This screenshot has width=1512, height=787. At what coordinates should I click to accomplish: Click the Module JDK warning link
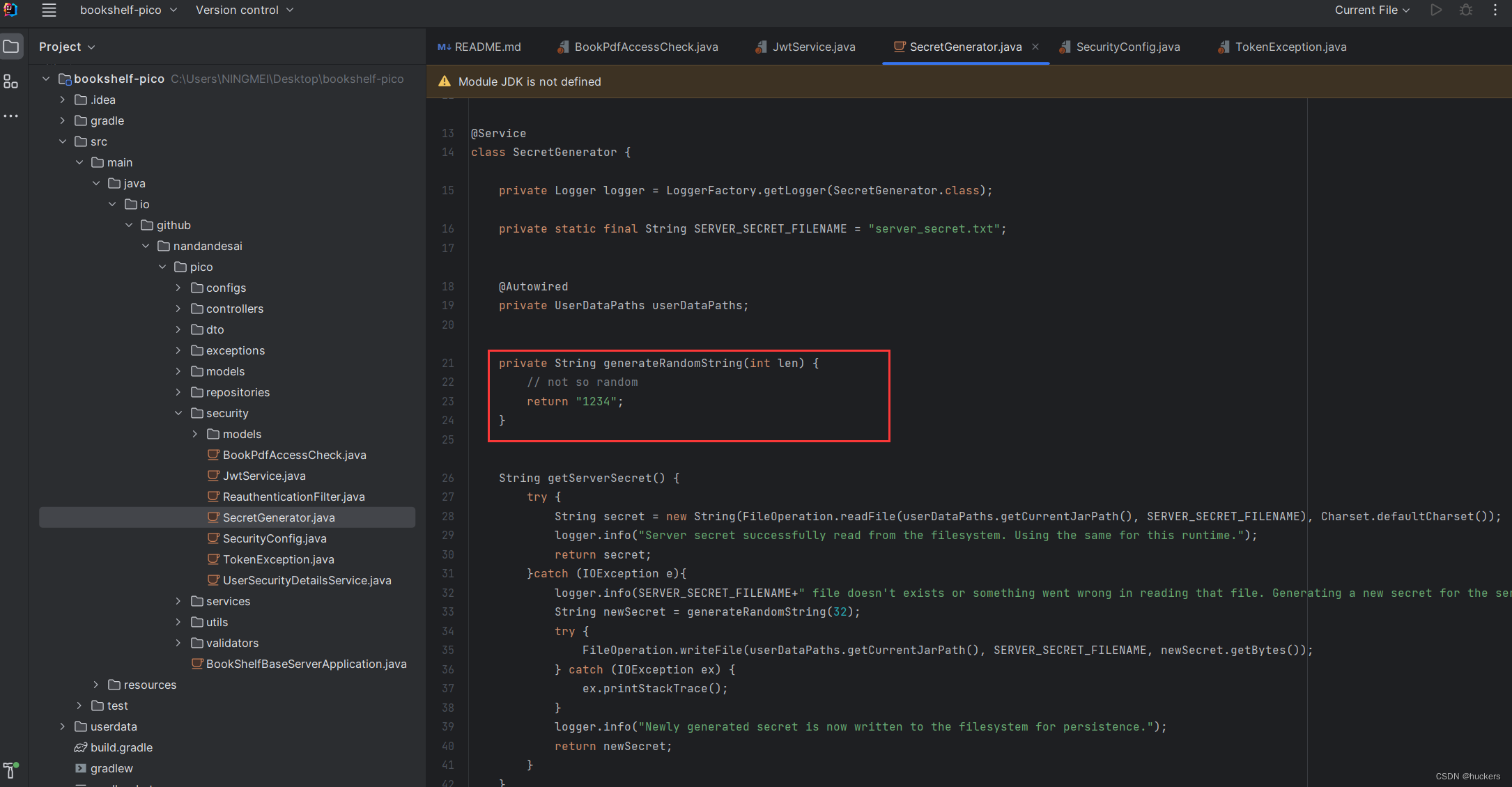pos(529,82)
